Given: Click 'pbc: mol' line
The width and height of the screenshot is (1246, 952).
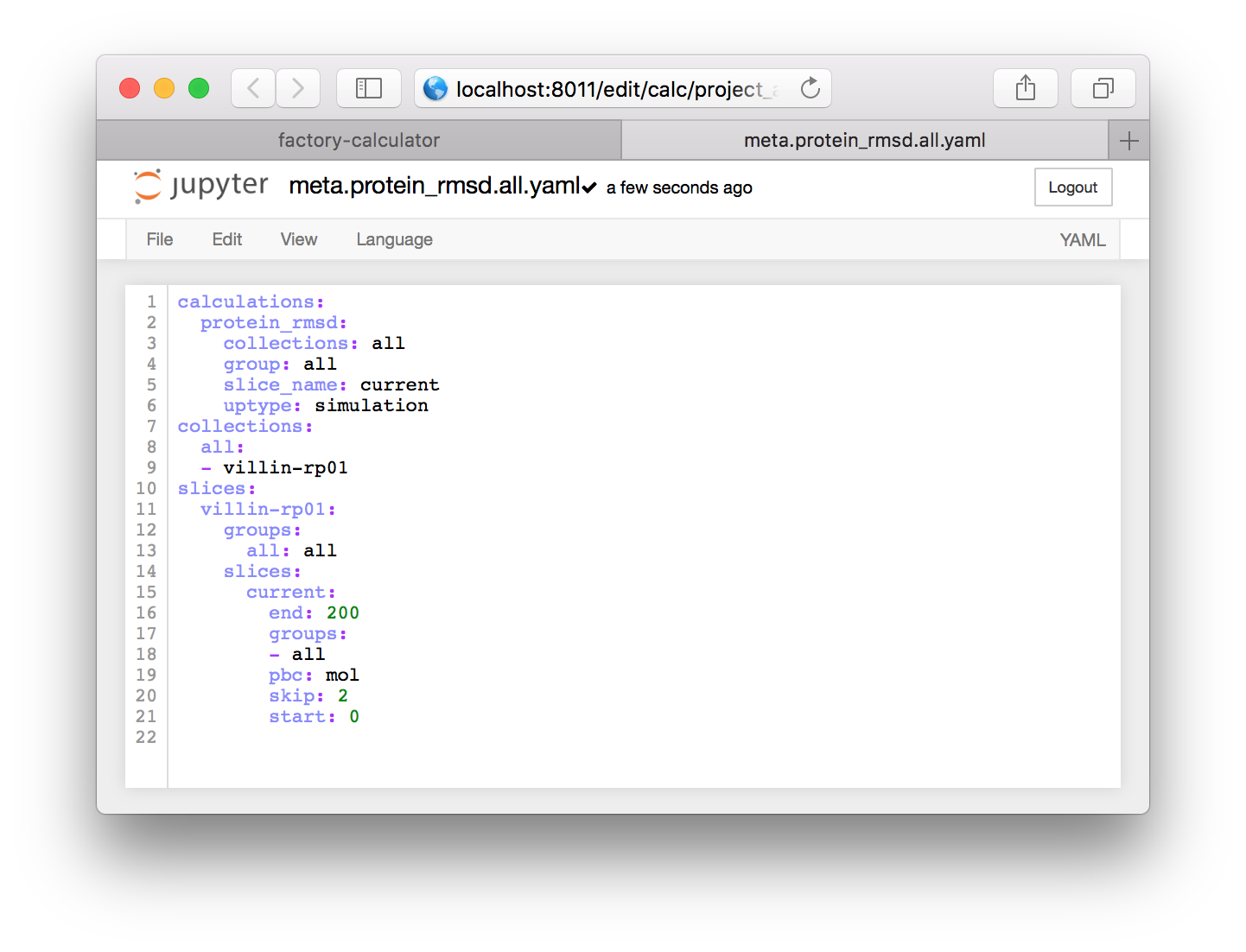Looking at the screenshot, I should tap(315, 675).
